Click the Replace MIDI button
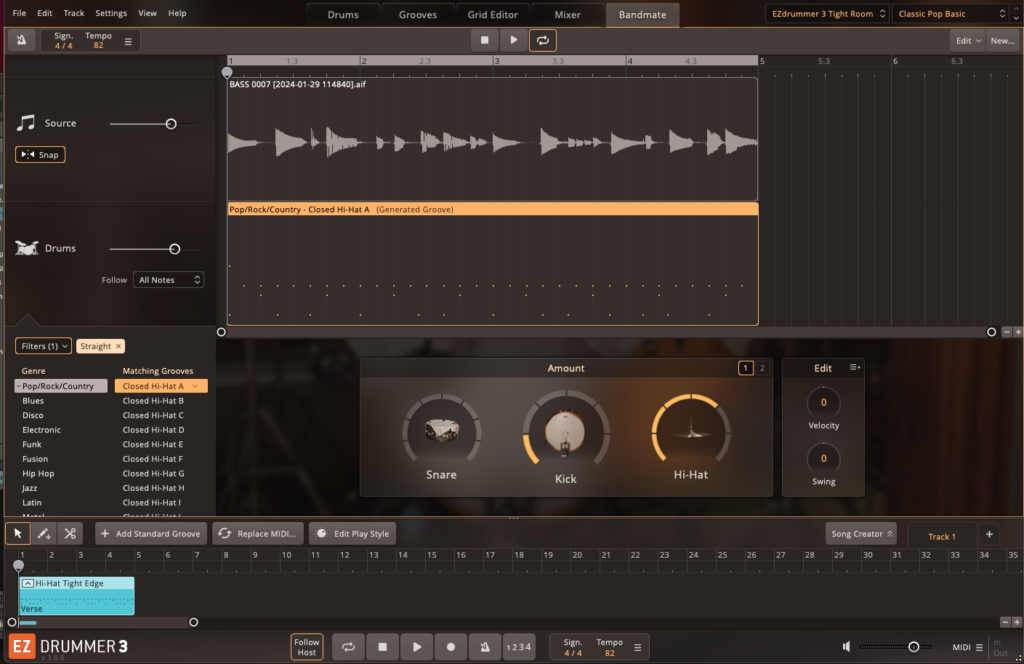The height and width of the screenshot is (664, 1024). point(257,534)
